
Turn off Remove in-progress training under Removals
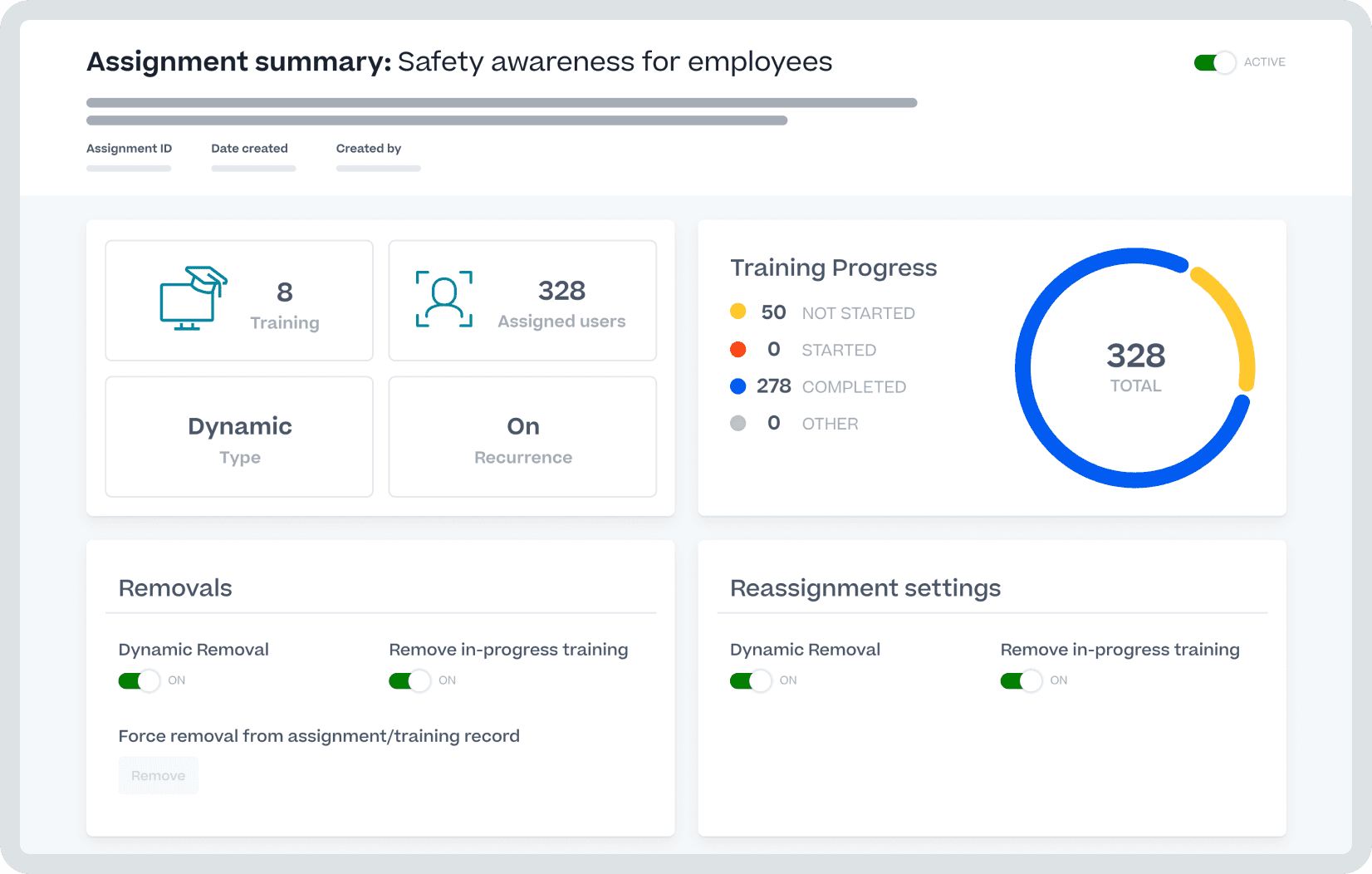[409, 680]
